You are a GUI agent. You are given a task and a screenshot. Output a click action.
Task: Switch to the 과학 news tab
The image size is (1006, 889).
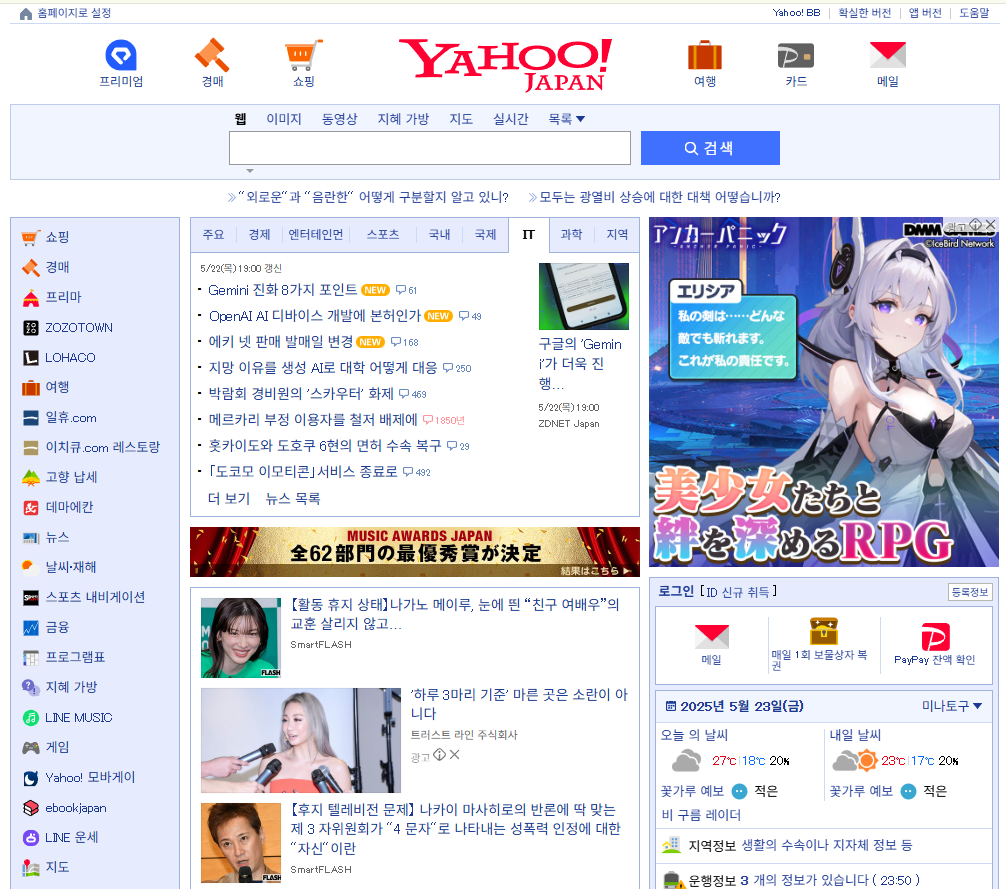(572, 235)
